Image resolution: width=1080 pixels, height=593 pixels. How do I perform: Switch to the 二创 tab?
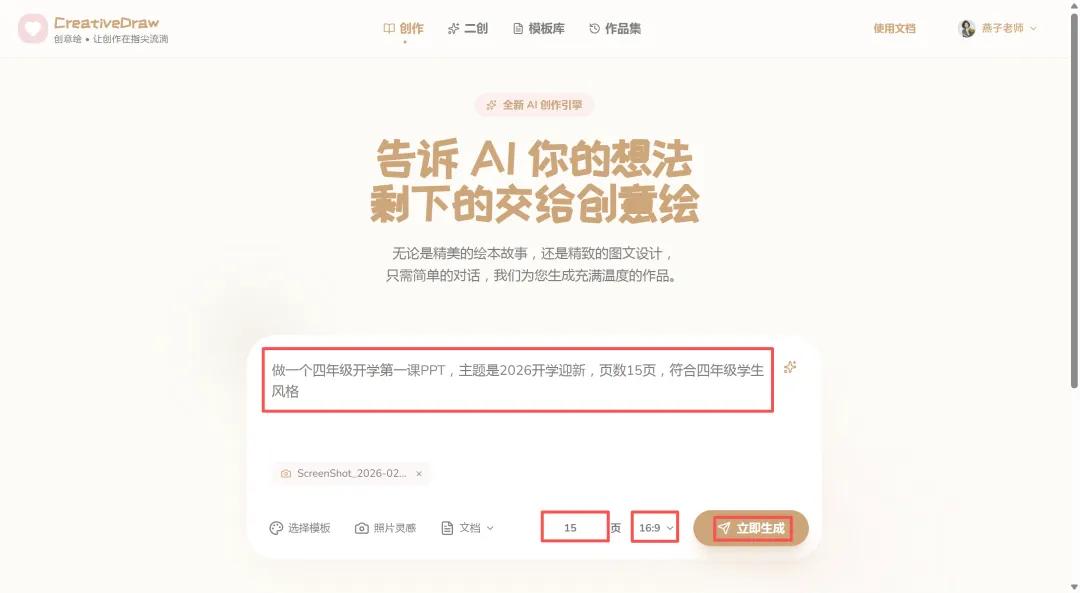pos(468,28)
